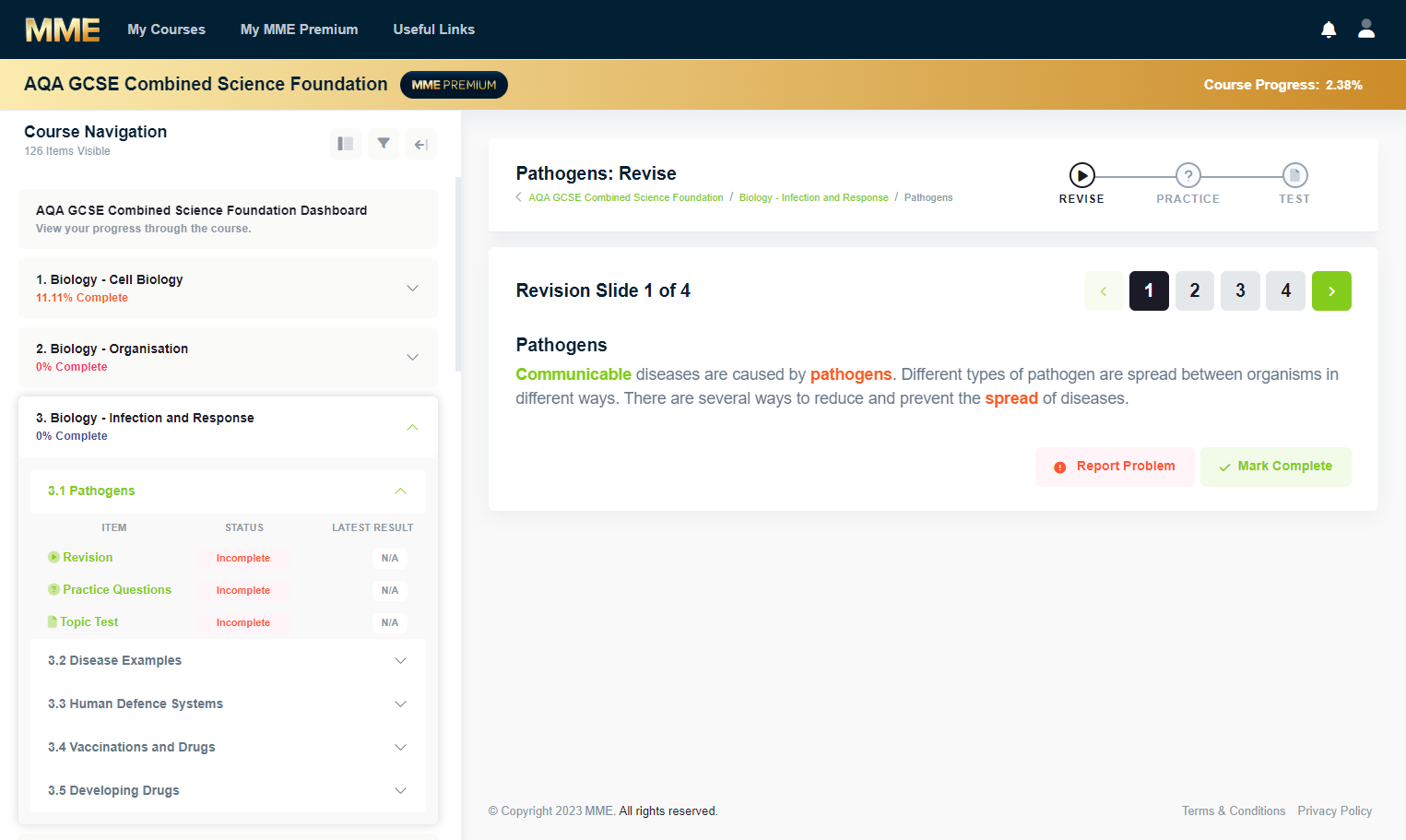Collapse the navigation panel with the arrow icon
Viewport: 1406px width, 840px height.
click(421, 144)
